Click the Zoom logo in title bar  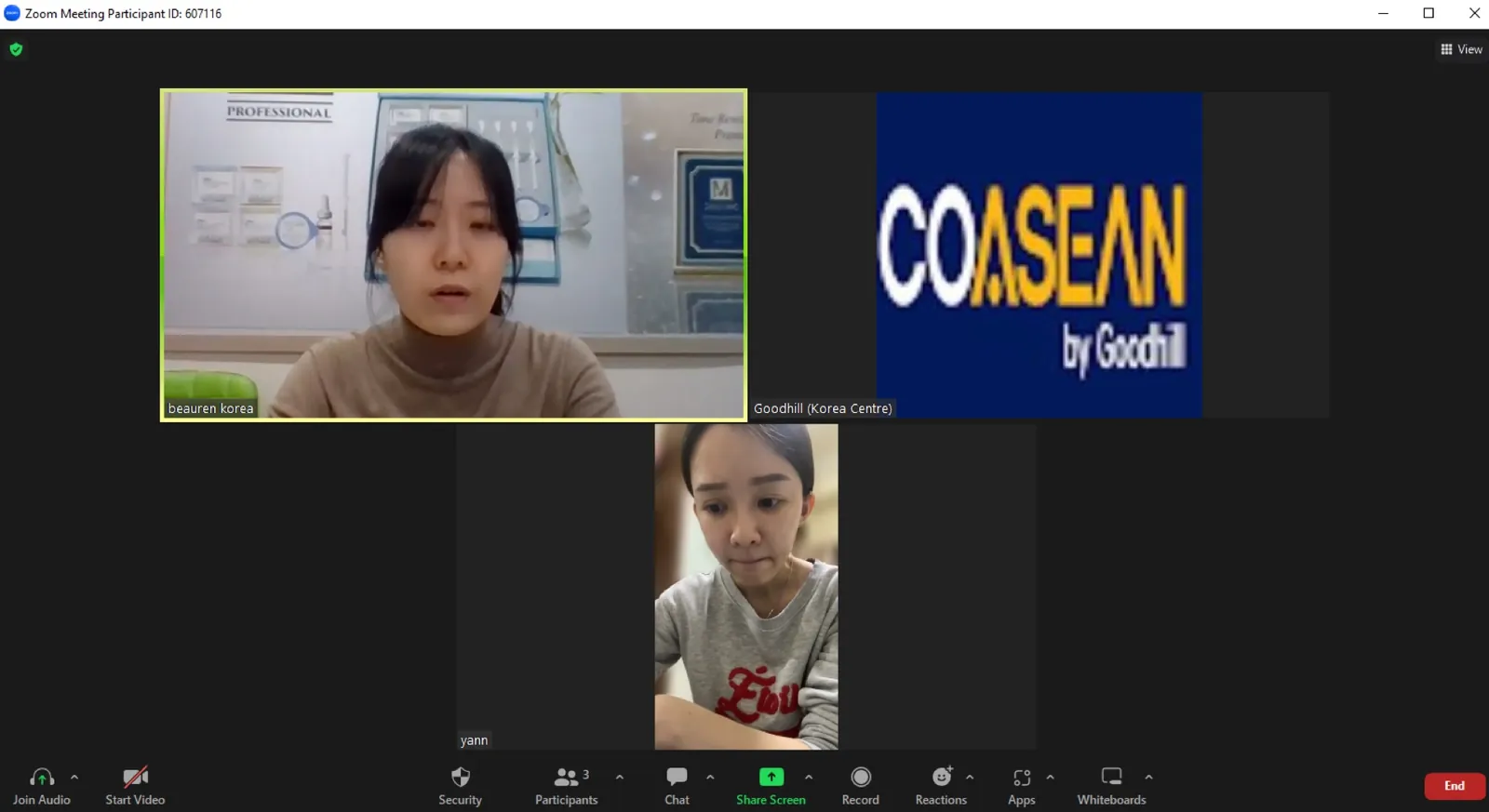coord(12,13)
